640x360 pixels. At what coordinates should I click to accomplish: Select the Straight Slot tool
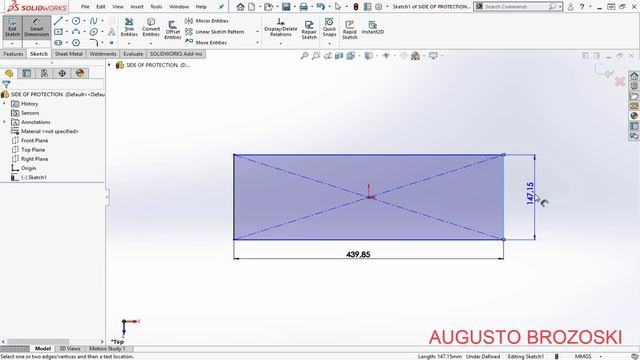click(58, 42)
